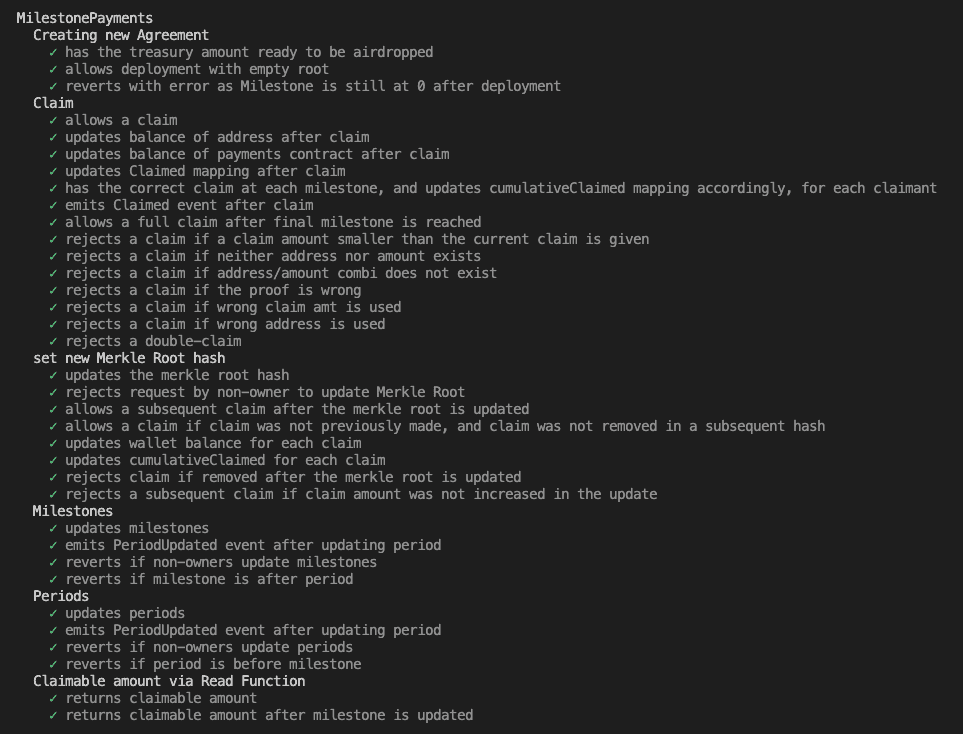
Task: Click checkmark next to 'updates periods'
Action: tap(53, 614)
